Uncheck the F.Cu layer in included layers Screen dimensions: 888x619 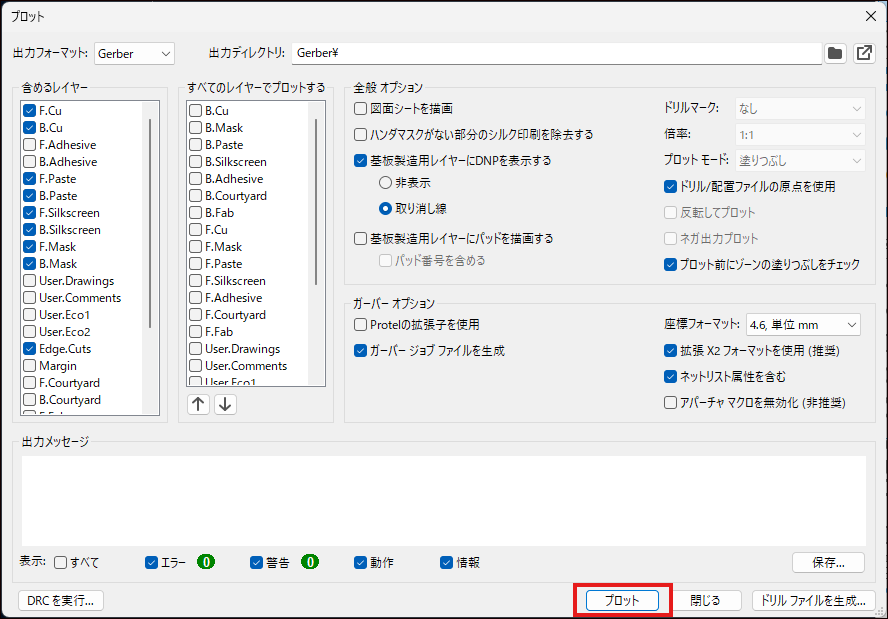30,111
